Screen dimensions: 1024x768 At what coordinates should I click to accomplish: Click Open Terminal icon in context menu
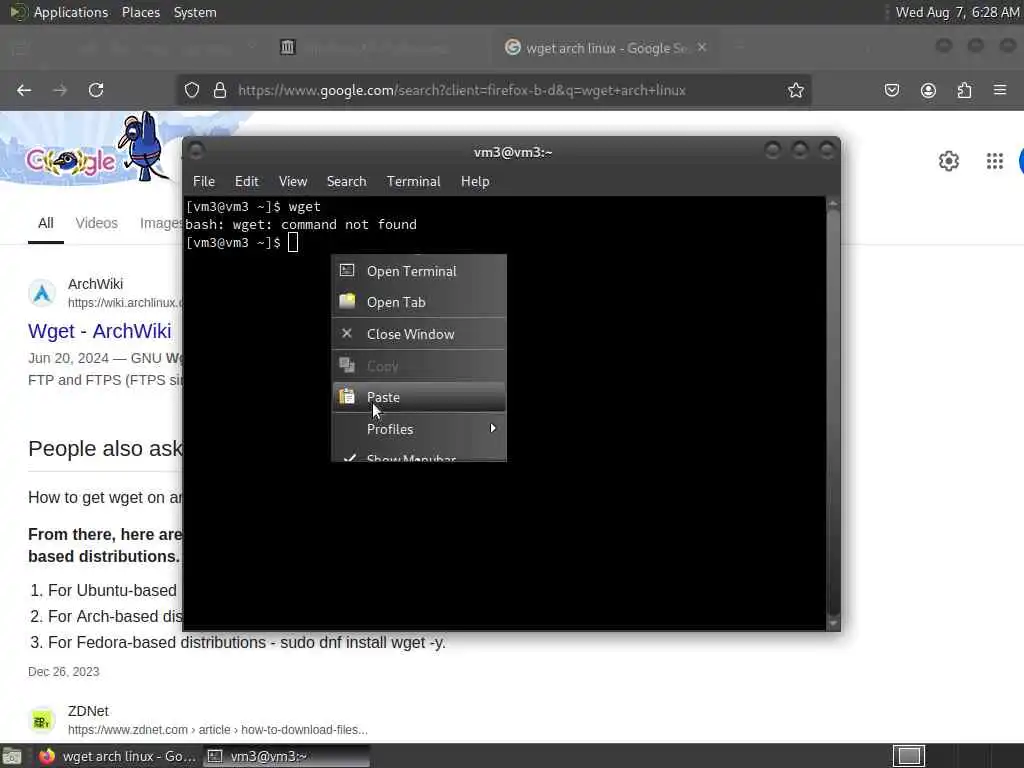pyautogui.click(x=347, y=270)
